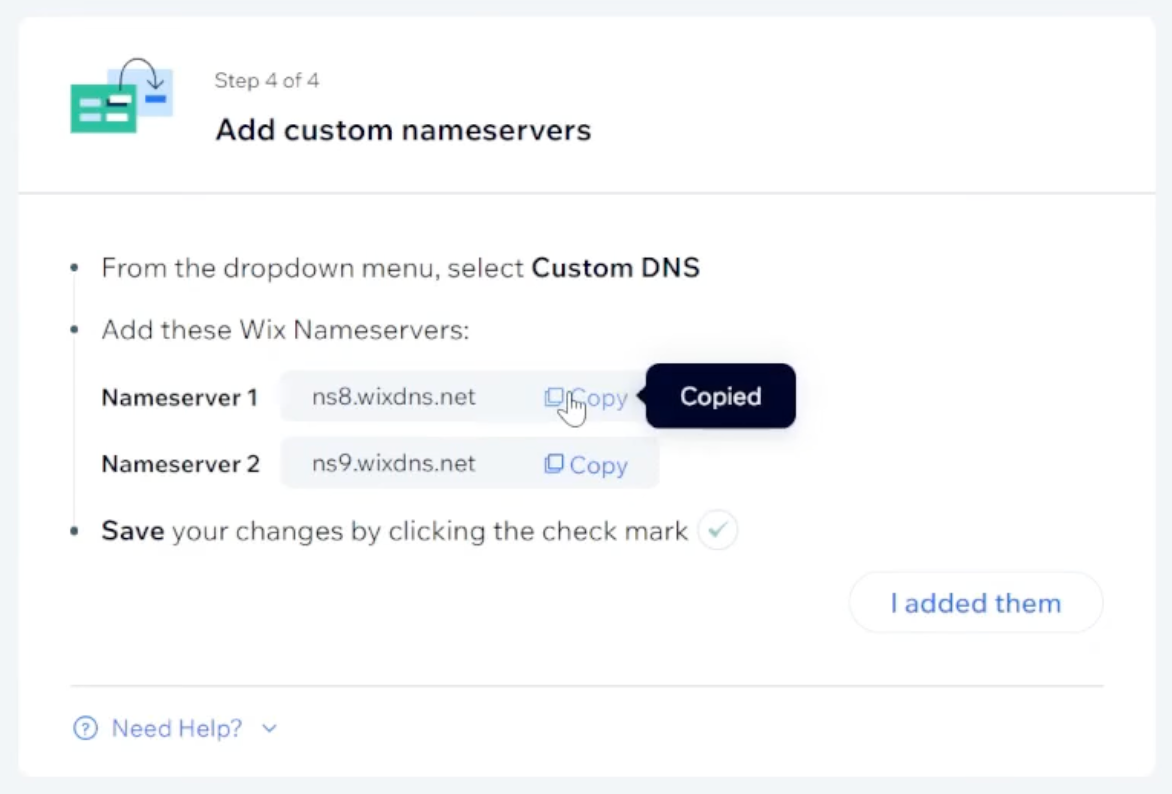The width and height of the screenshot is (1172, 794).
Task: Open the Need Help? section
Action: pyautogui.click(x=176, y=728)
